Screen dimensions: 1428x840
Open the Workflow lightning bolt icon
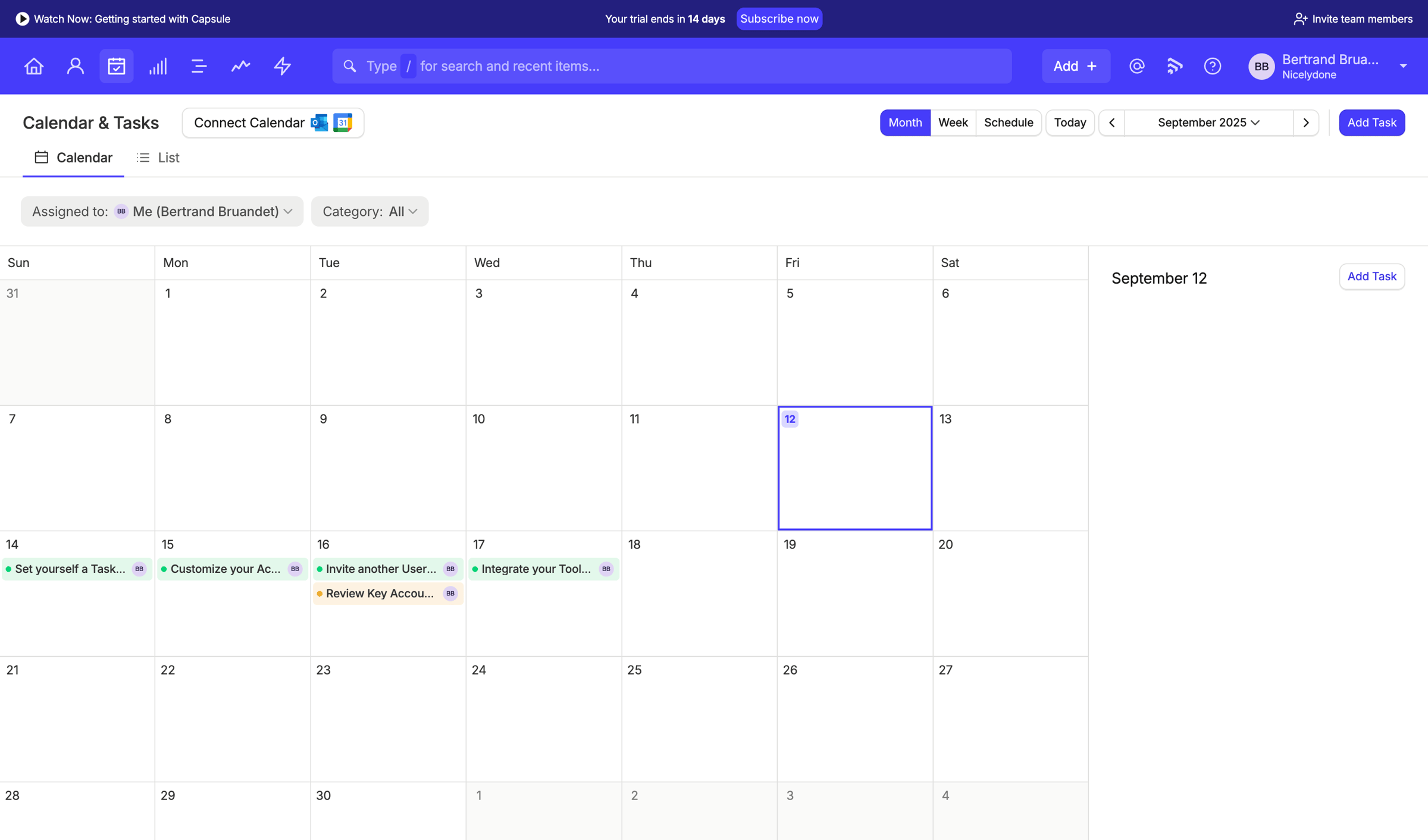[x=282, y=66]
